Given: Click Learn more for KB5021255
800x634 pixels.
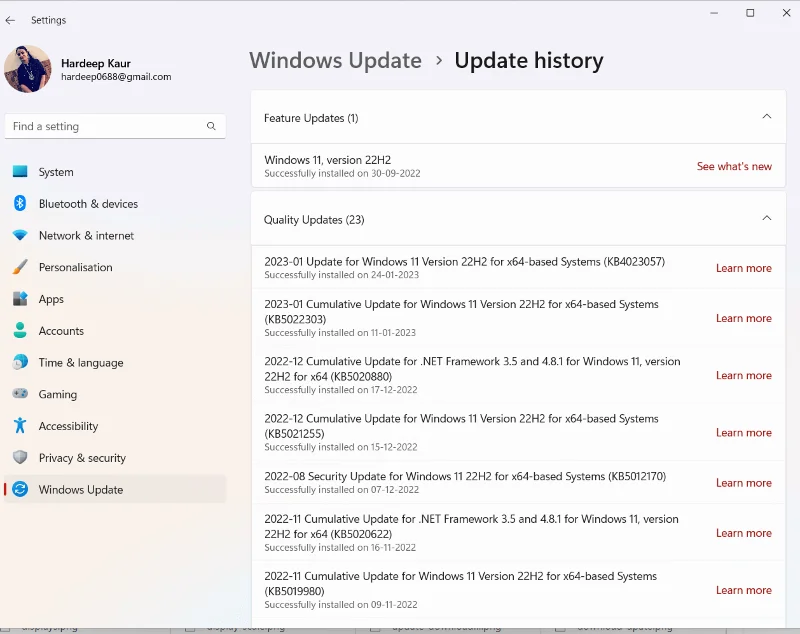Looking at the screenshot, I should 743,432.
